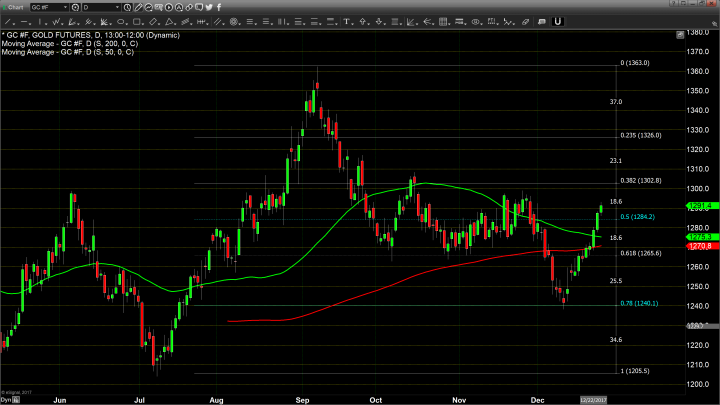Click the small icon beside Dyn at bottom left
The image size is (720, 405).
16,400
